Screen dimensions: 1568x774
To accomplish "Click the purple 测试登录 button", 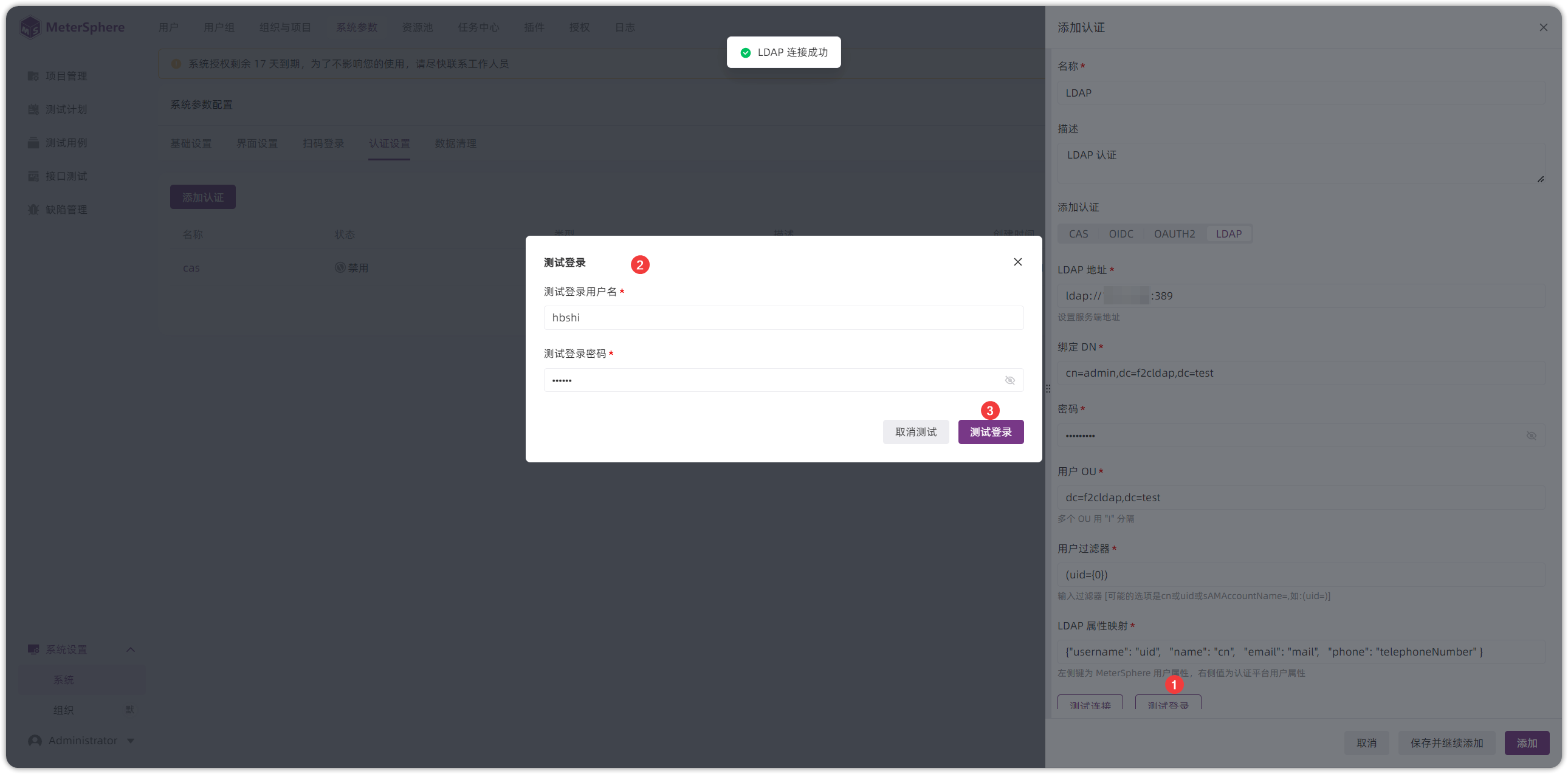I will pos(991,432).
